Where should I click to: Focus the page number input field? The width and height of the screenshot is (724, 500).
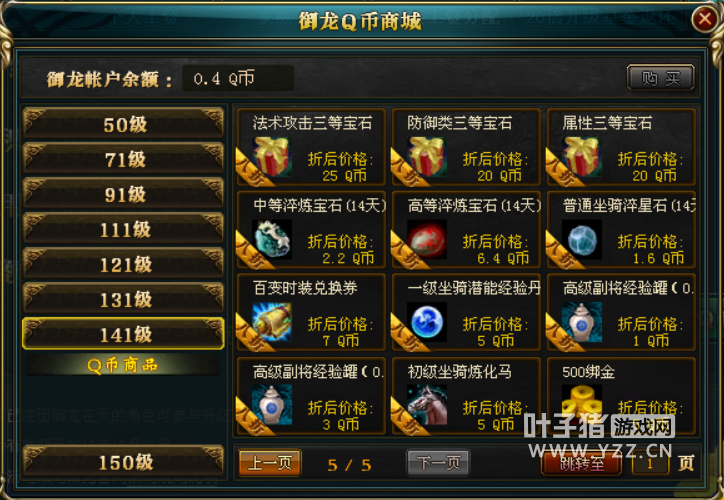(x=650, y=463)
